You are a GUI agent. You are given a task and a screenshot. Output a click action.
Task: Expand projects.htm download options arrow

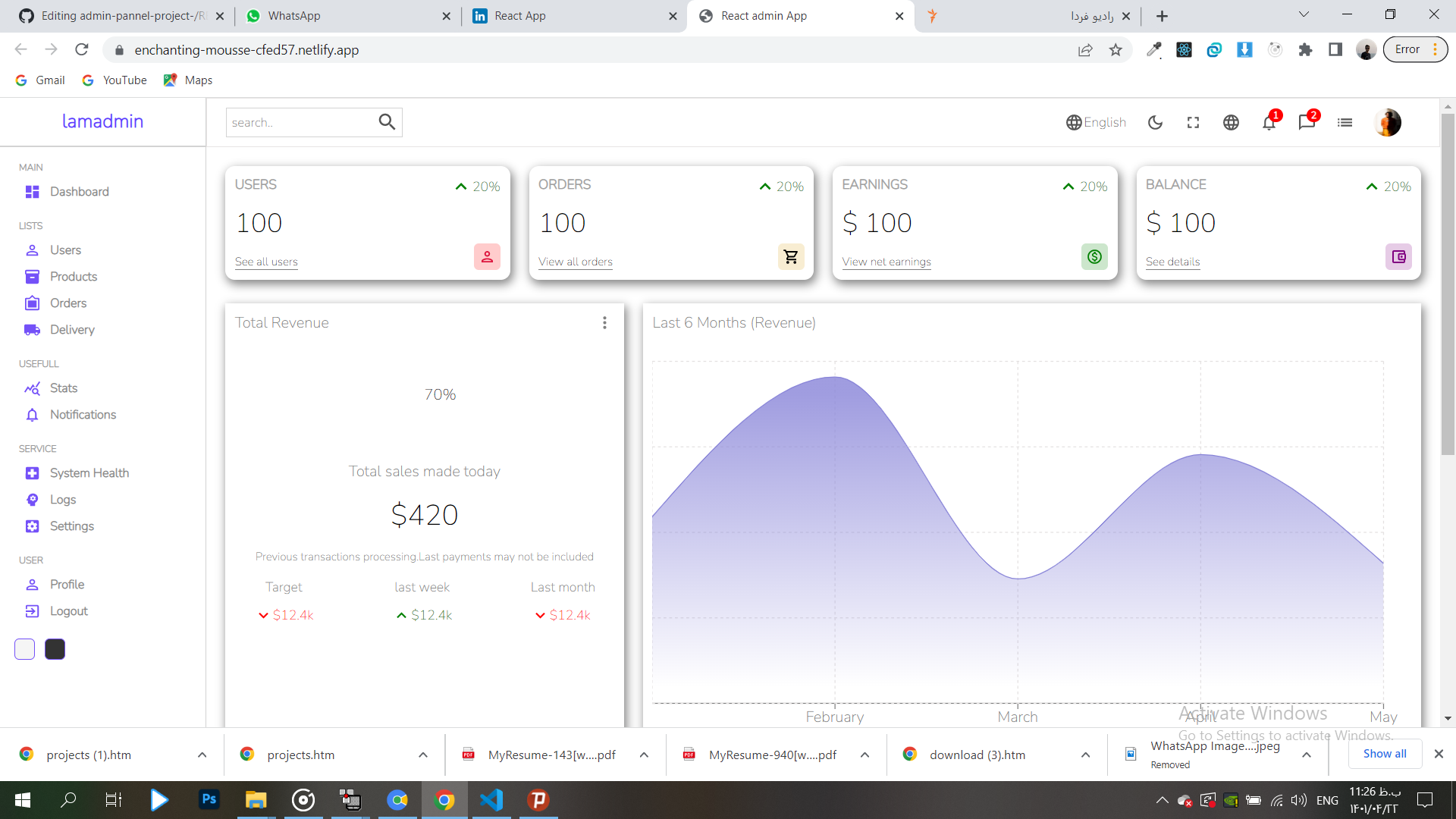click(x=423, y=755)
